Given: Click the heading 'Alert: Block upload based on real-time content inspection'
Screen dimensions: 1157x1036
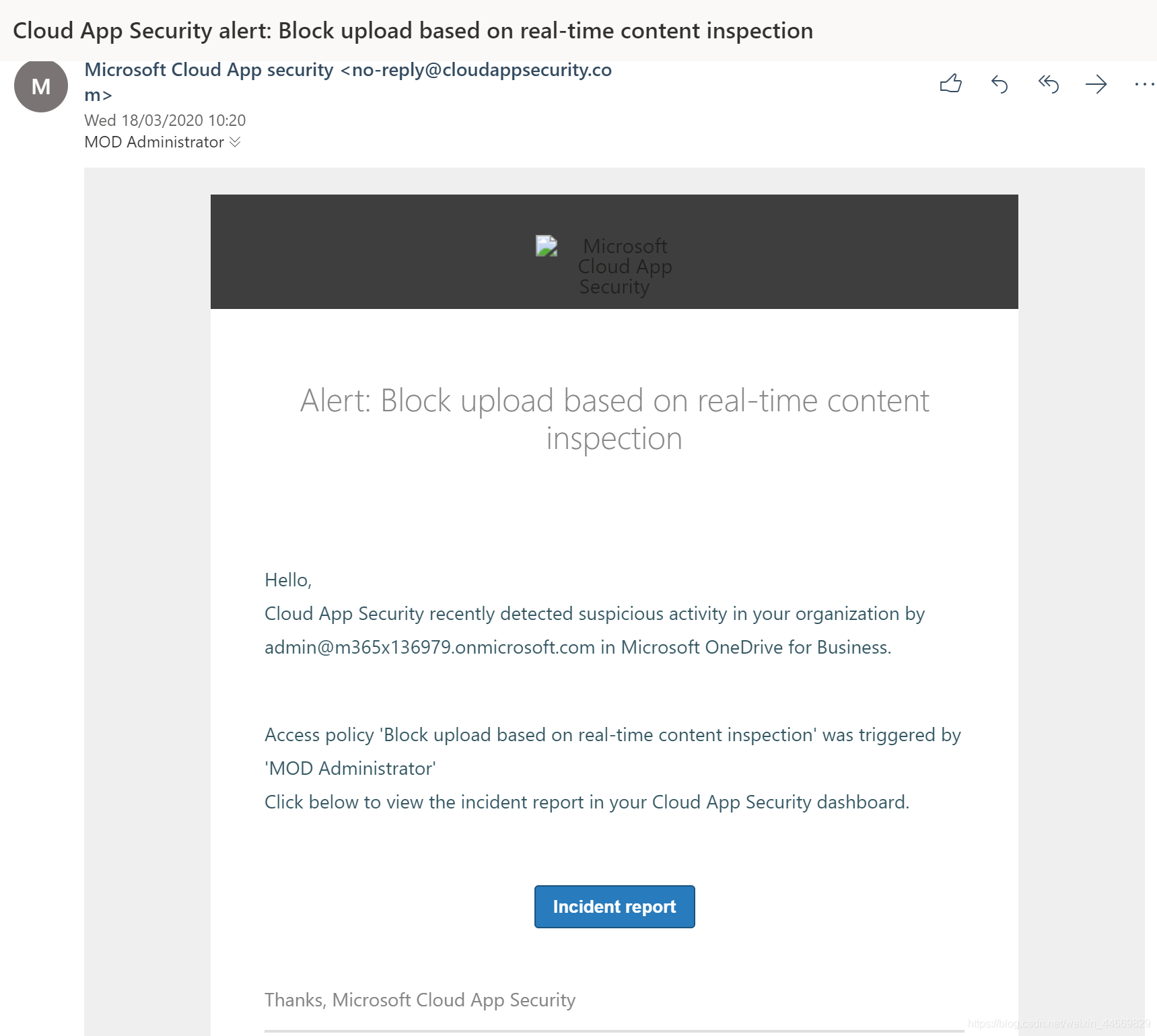Looking at the screenshot, I should click(615, 419).
